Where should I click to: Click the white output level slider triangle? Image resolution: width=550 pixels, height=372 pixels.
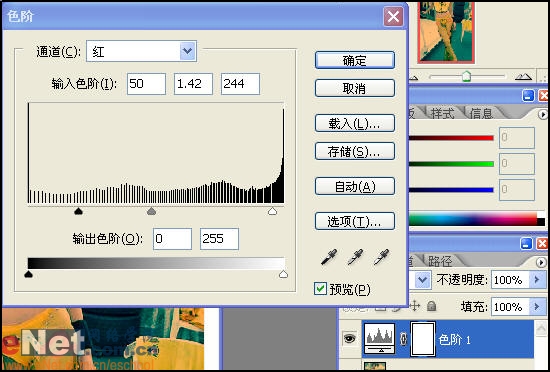pos(283,274)
